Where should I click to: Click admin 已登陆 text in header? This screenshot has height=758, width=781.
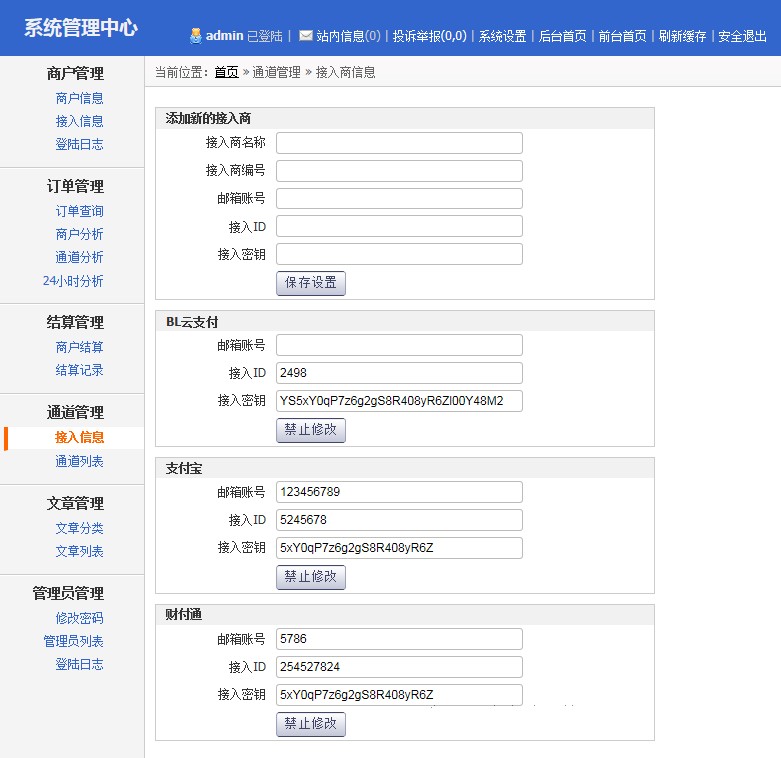[x=244, y=36]
